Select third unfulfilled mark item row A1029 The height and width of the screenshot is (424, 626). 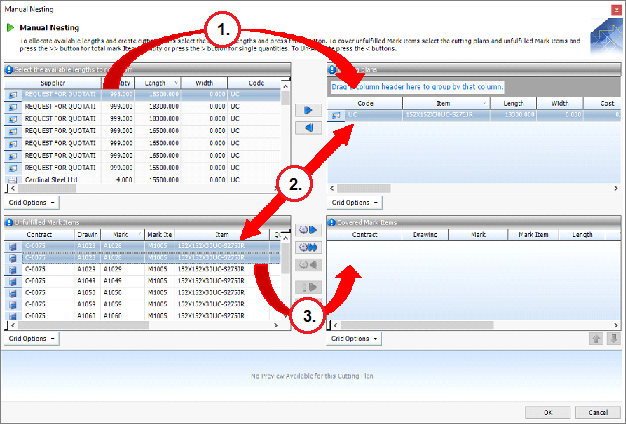point(100,269)
